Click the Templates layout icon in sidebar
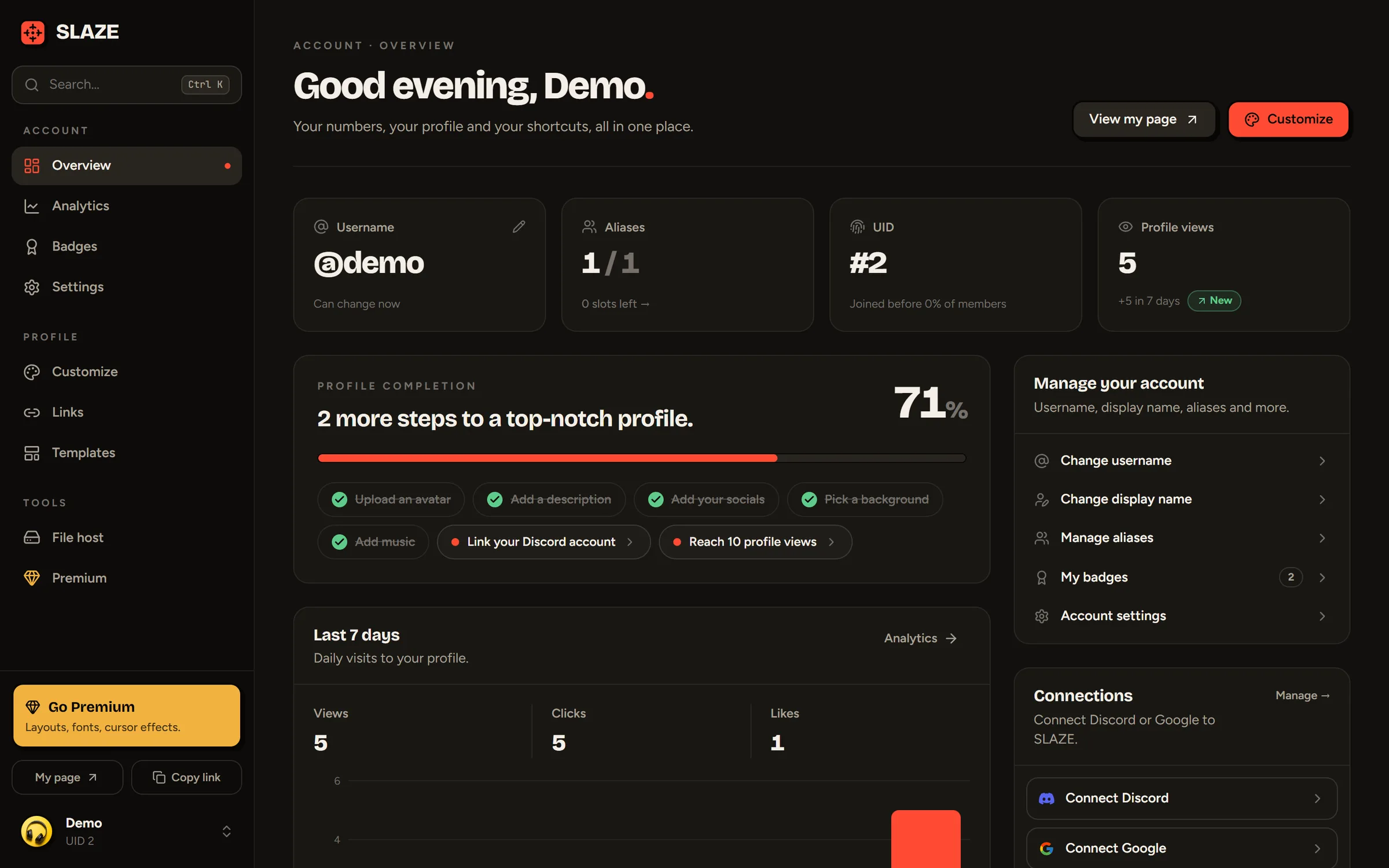 pyautogui.click(x=32, y=453)
